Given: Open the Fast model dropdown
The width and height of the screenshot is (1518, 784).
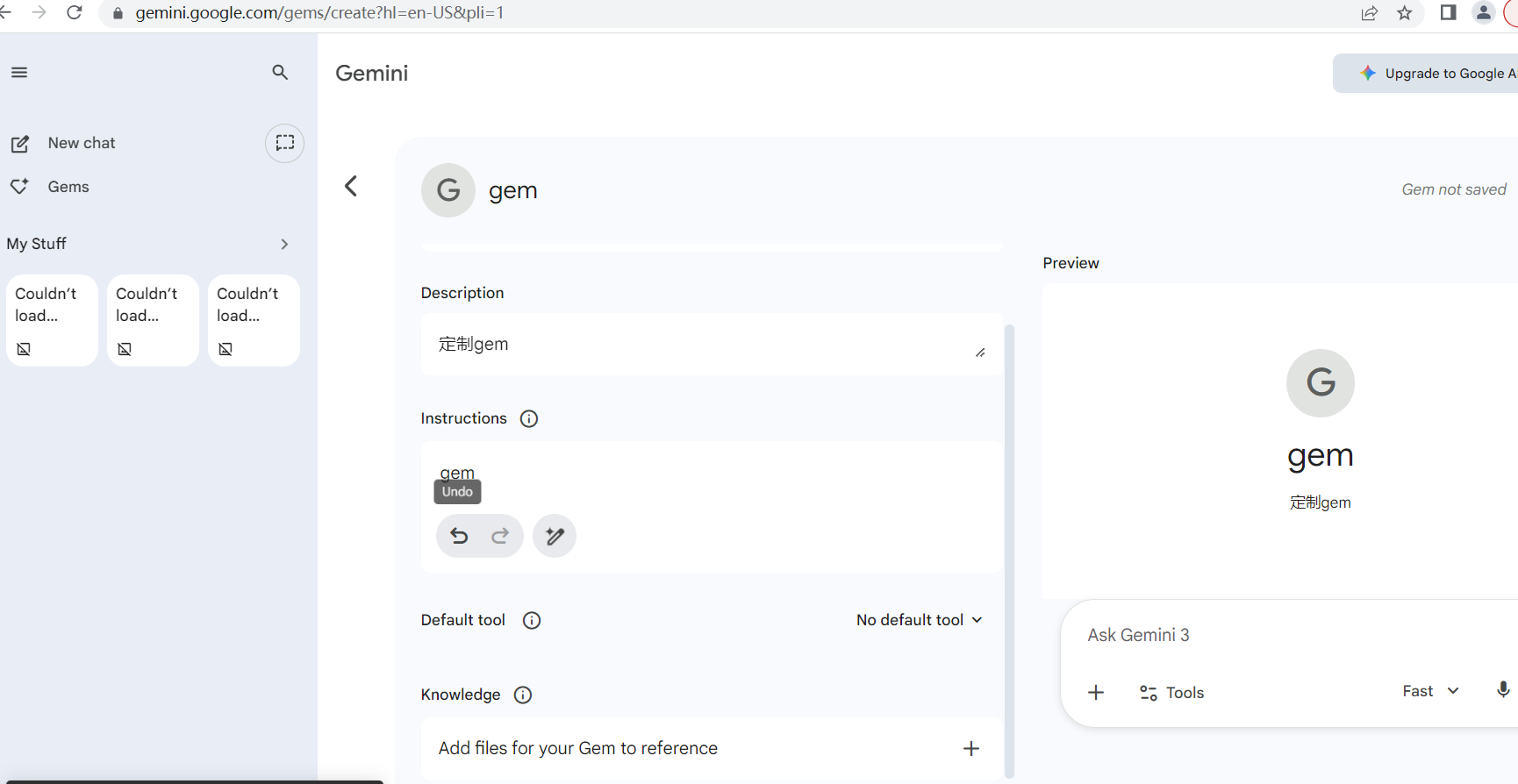Looking at the screenshot, I should 1430,691.
